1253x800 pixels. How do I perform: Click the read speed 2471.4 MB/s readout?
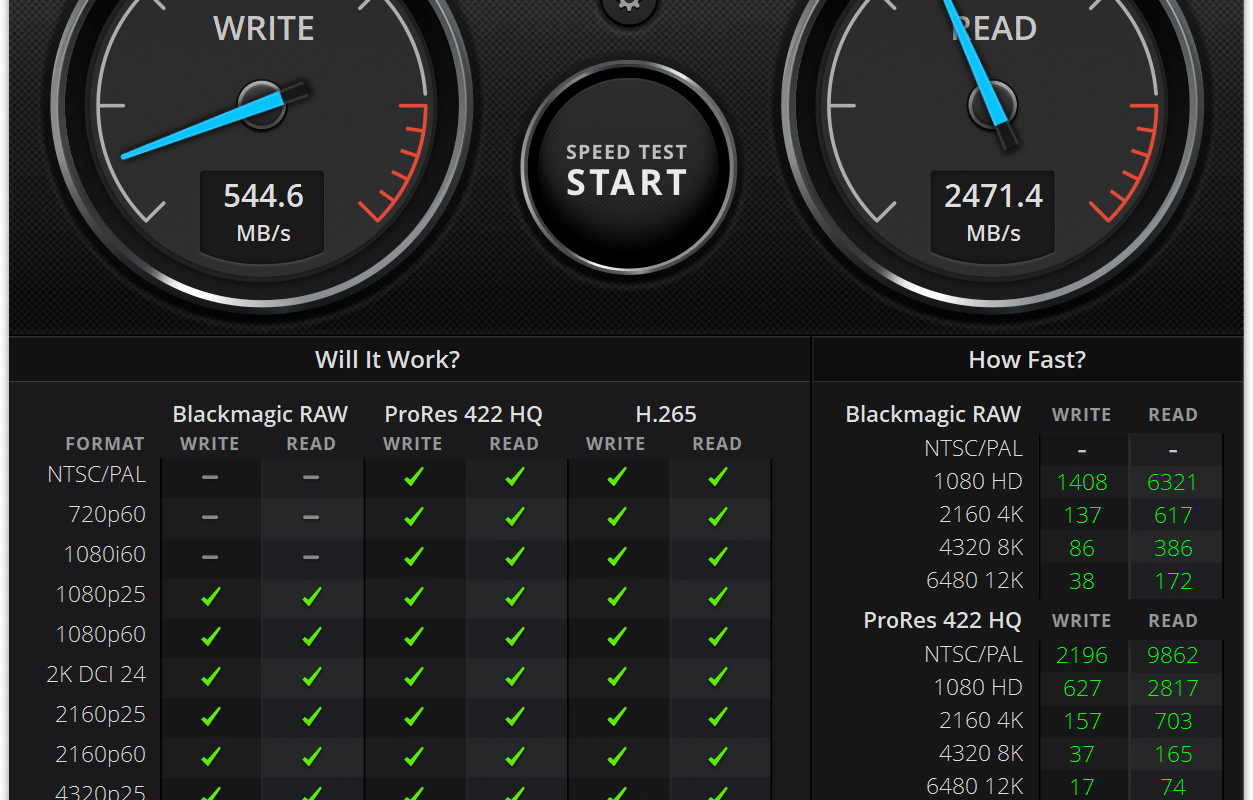[993, 212]
